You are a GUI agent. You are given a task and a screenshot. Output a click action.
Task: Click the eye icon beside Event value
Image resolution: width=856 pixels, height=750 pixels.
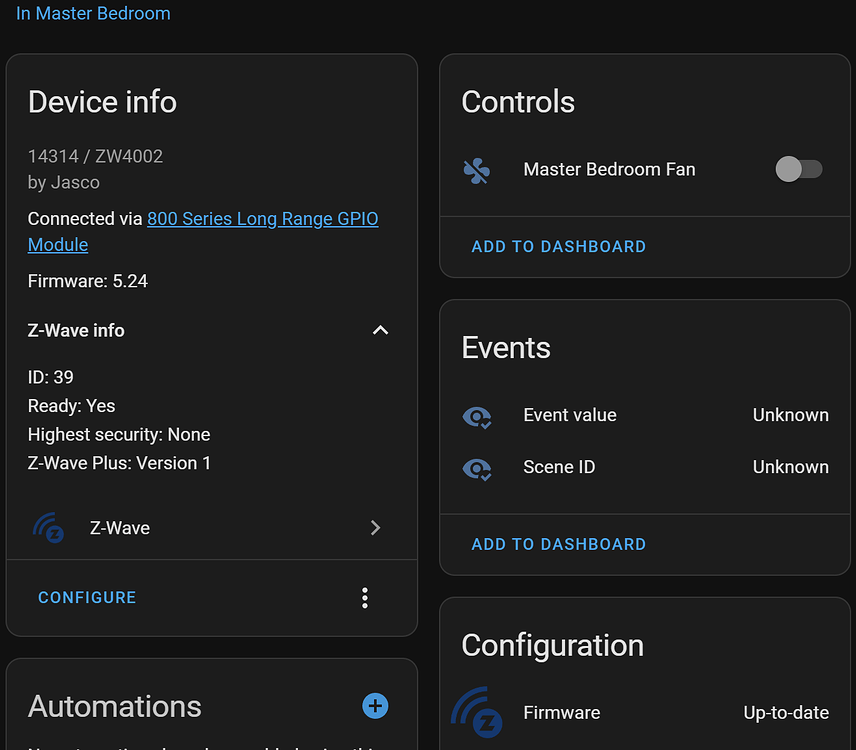pos(477,416)
